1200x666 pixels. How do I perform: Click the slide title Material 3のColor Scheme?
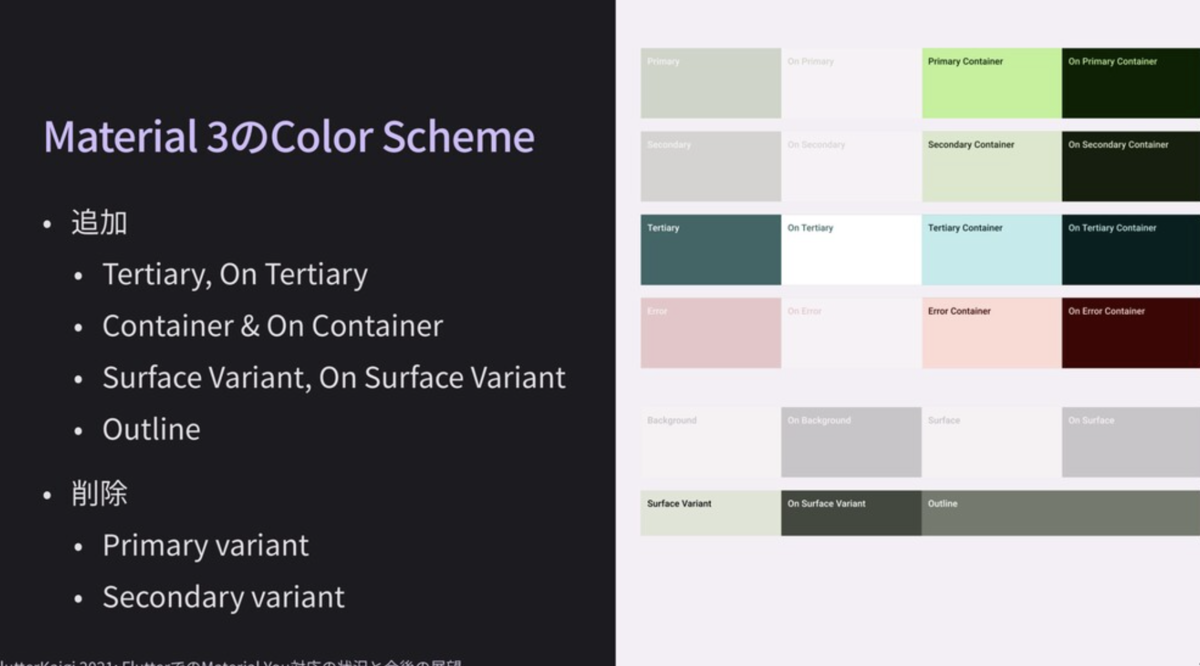tap(289, 137)
